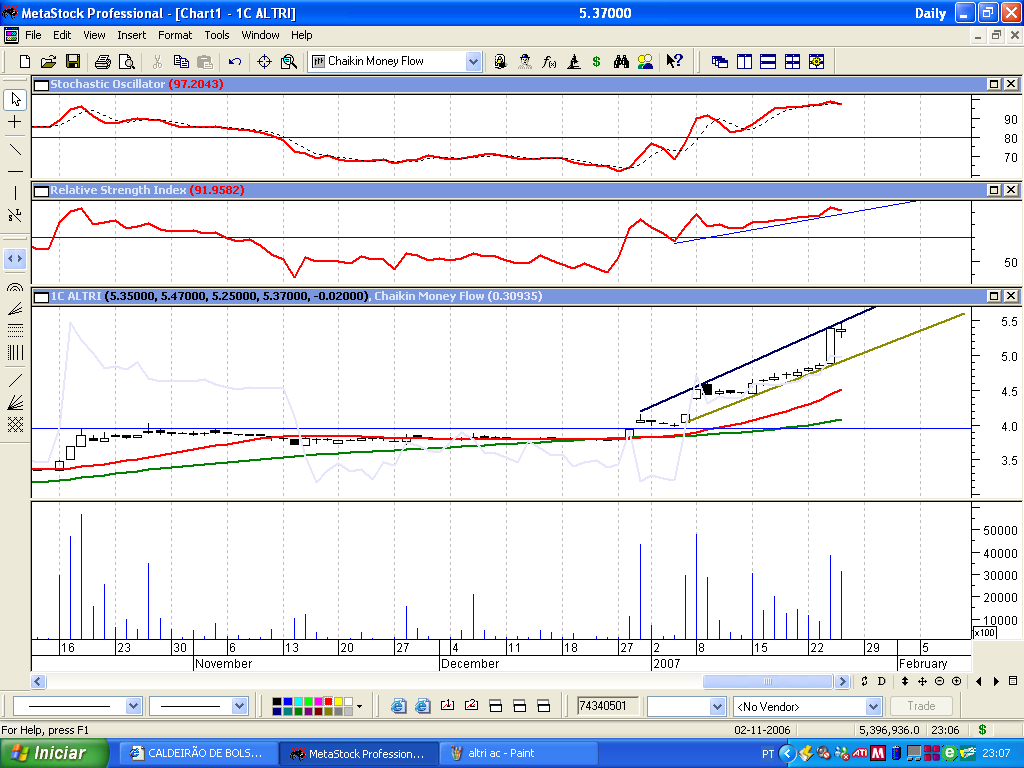This screenshot has height=768, width=1024.
Task: Select the Print icon in toolbar
Action: click(x=103, y=61)
